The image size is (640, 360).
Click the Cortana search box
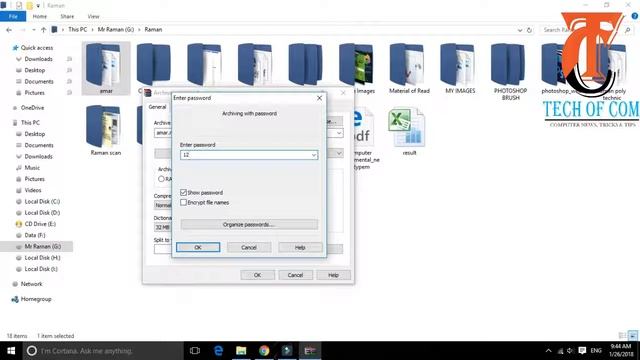point(103,351)
